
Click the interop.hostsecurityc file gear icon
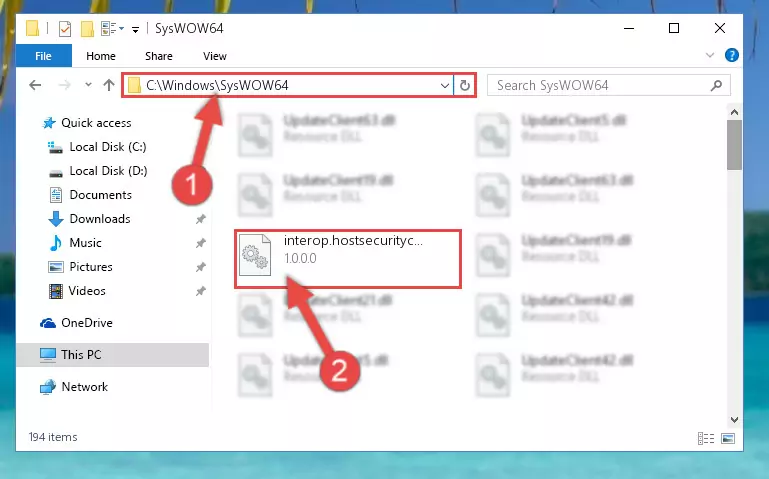tap(255, 255)
